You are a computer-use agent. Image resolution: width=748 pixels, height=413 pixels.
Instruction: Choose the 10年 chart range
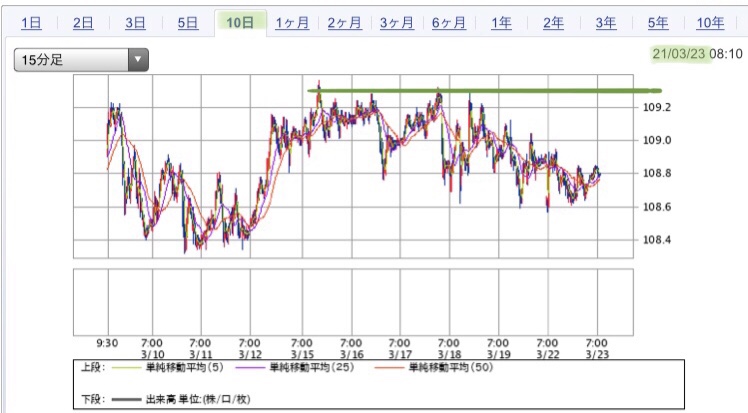pyautogui.click(x=710, y=22)
